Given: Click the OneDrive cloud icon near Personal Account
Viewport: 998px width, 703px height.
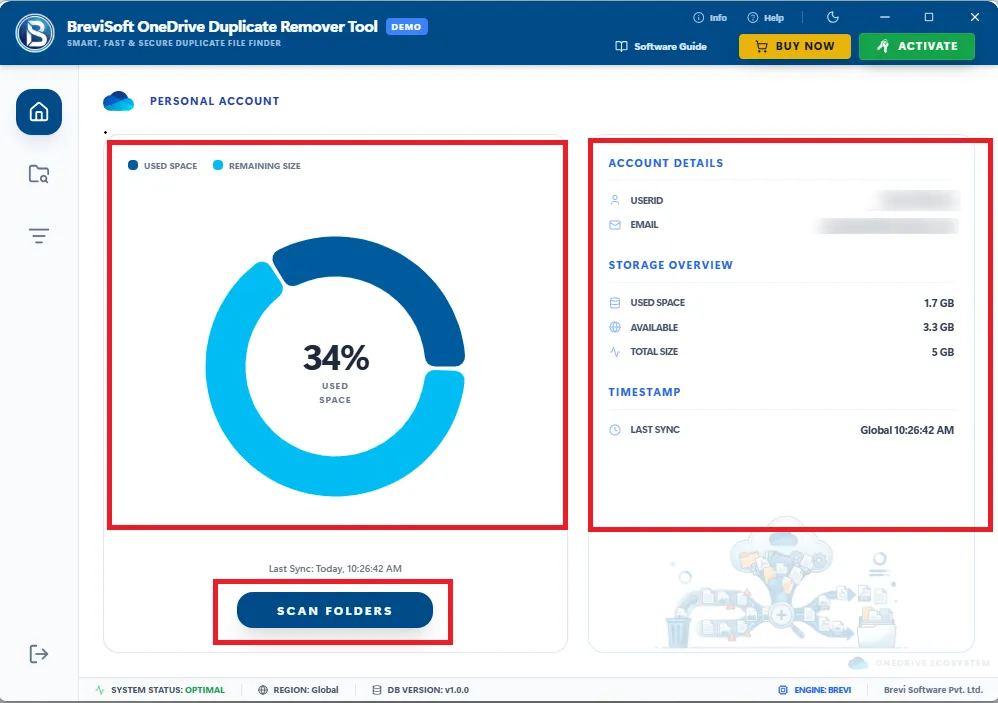Looking at the screenshot, I should point(118,101).
